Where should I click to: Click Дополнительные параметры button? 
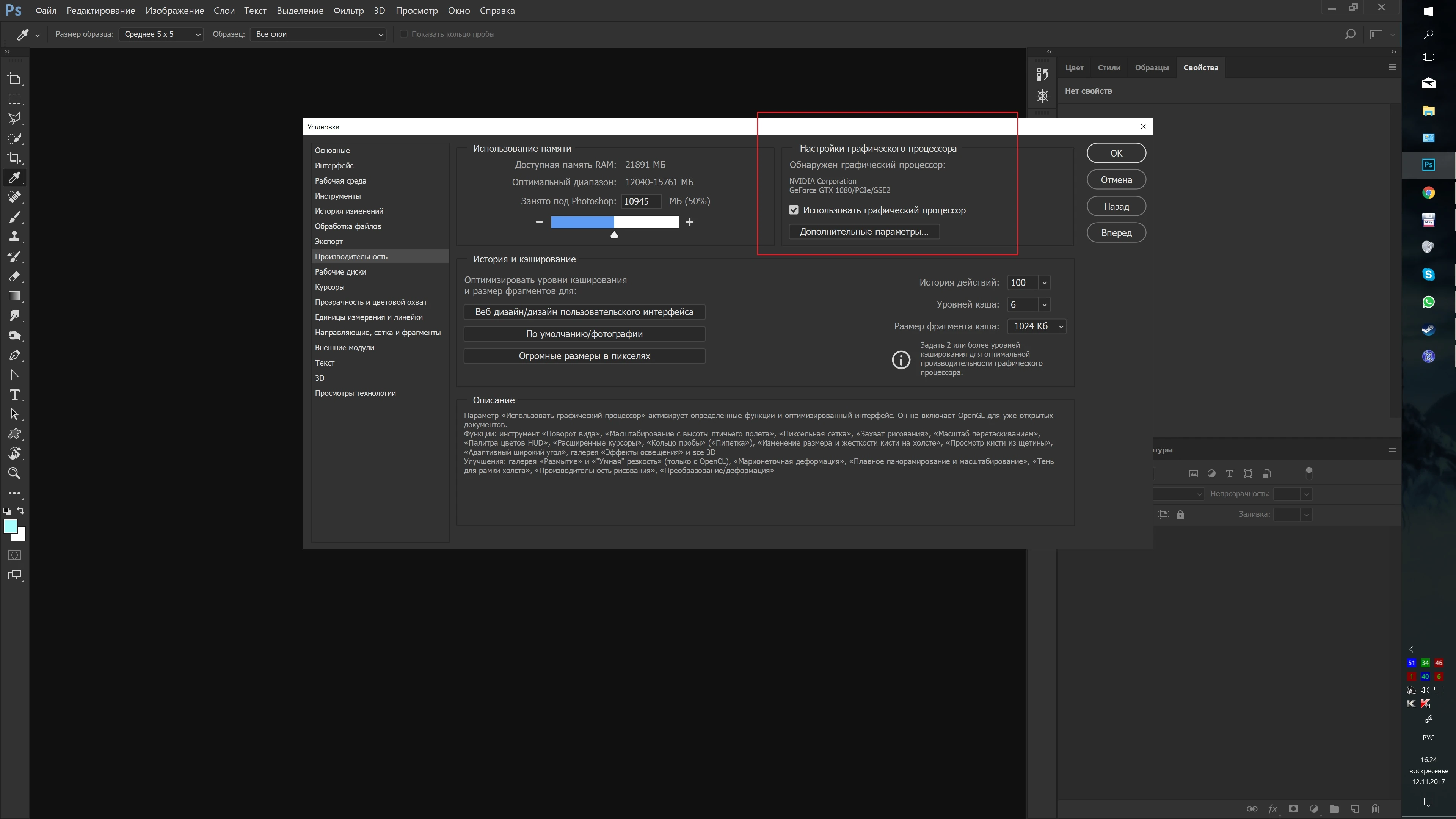pyautogui.click(x=864, y=232)
